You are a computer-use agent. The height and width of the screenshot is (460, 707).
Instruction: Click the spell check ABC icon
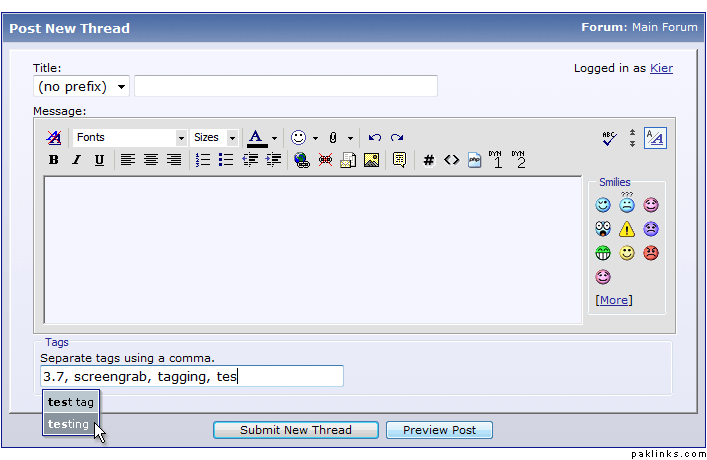pyautogui.click(x=609, y=138)
